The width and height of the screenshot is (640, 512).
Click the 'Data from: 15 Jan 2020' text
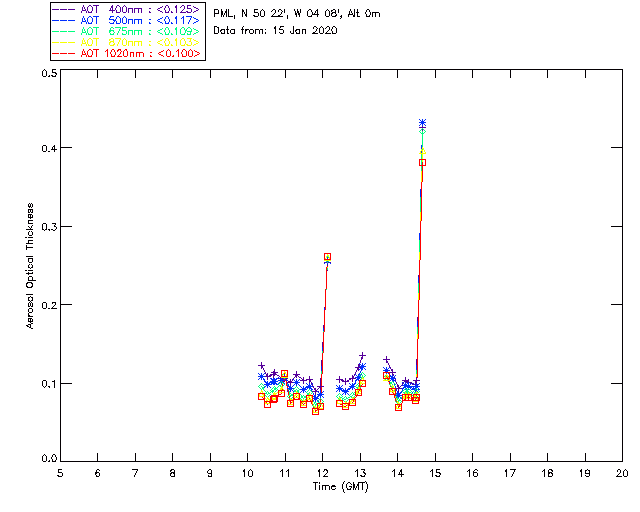pyautogui.click(x=275, y=31)
